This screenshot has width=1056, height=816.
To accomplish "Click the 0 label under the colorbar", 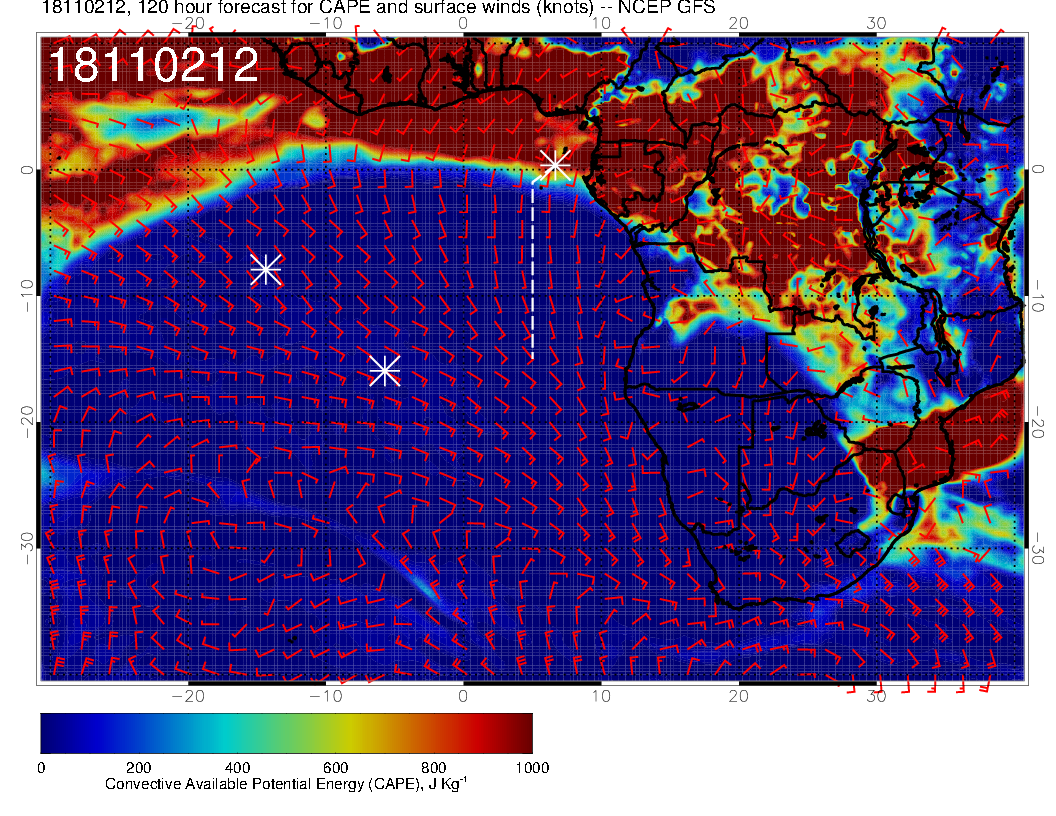I will [41, 767].
